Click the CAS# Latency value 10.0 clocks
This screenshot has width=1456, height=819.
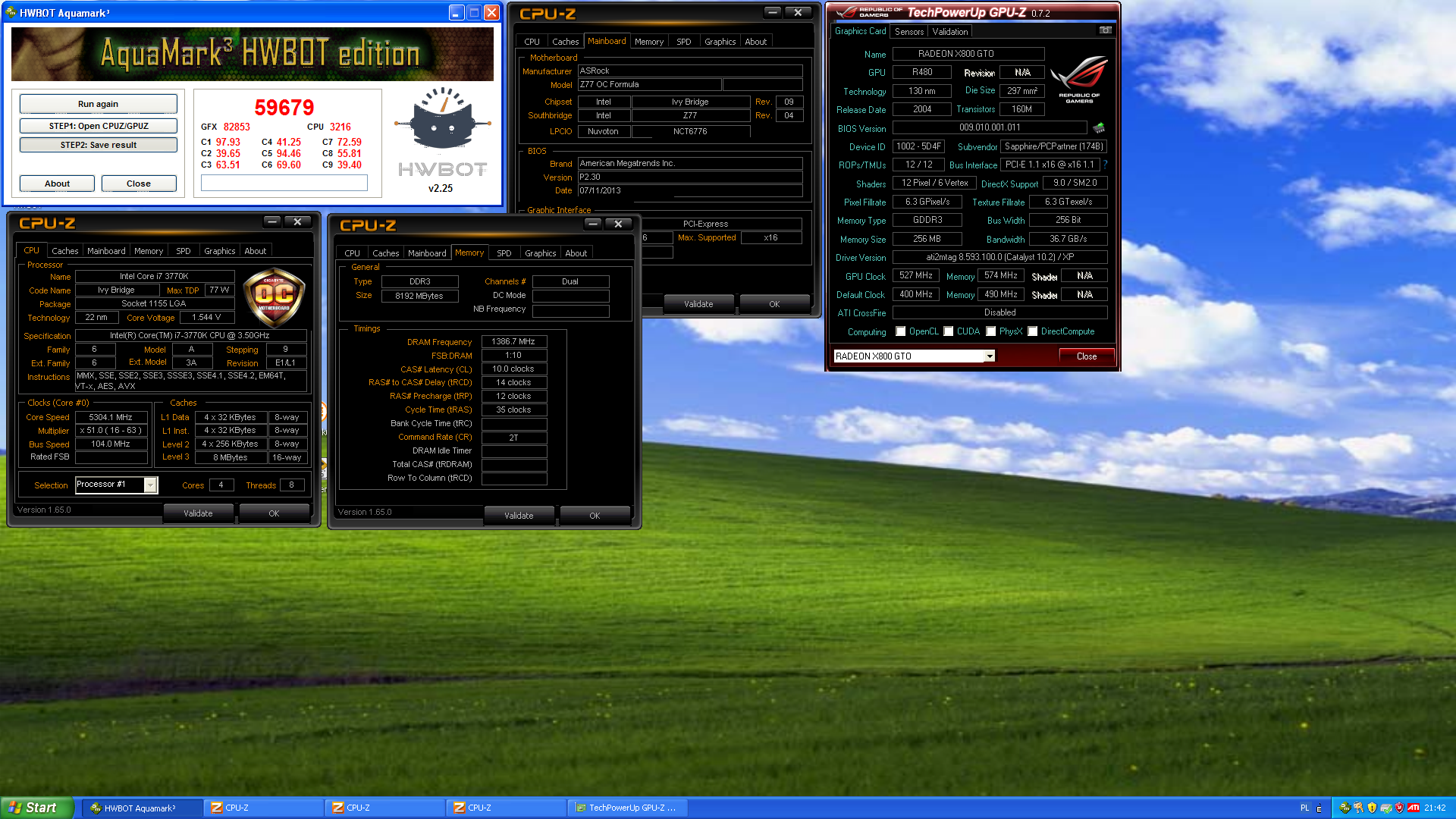513,369
